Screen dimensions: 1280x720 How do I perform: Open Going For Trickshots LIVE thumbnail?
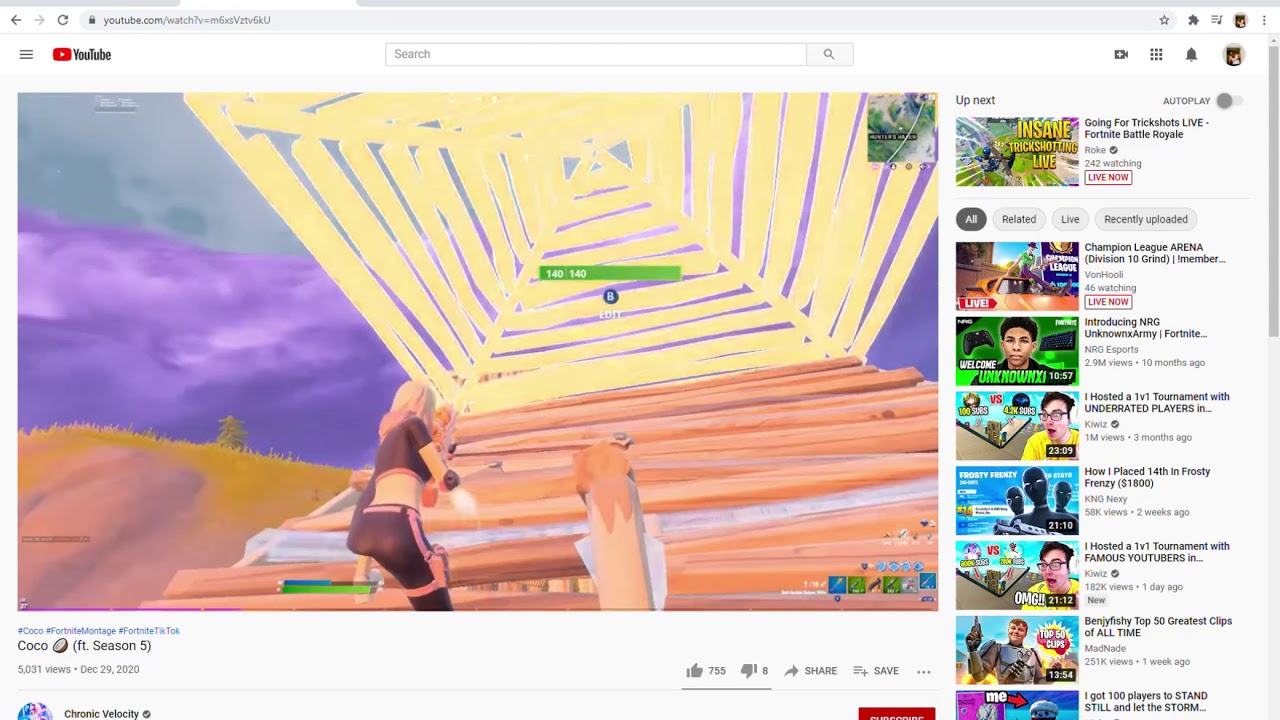click(1017, 152)
